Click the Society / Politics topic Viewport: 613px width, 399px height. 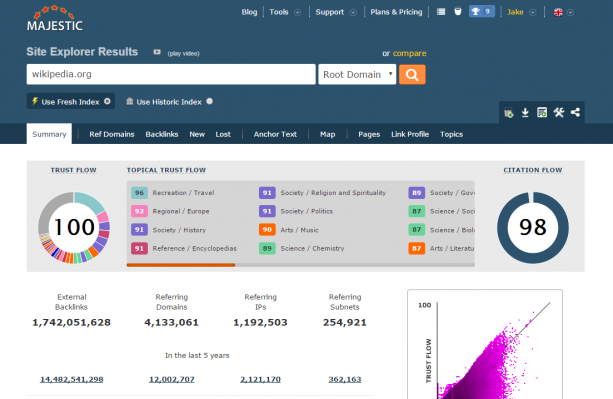click(306, 211)
